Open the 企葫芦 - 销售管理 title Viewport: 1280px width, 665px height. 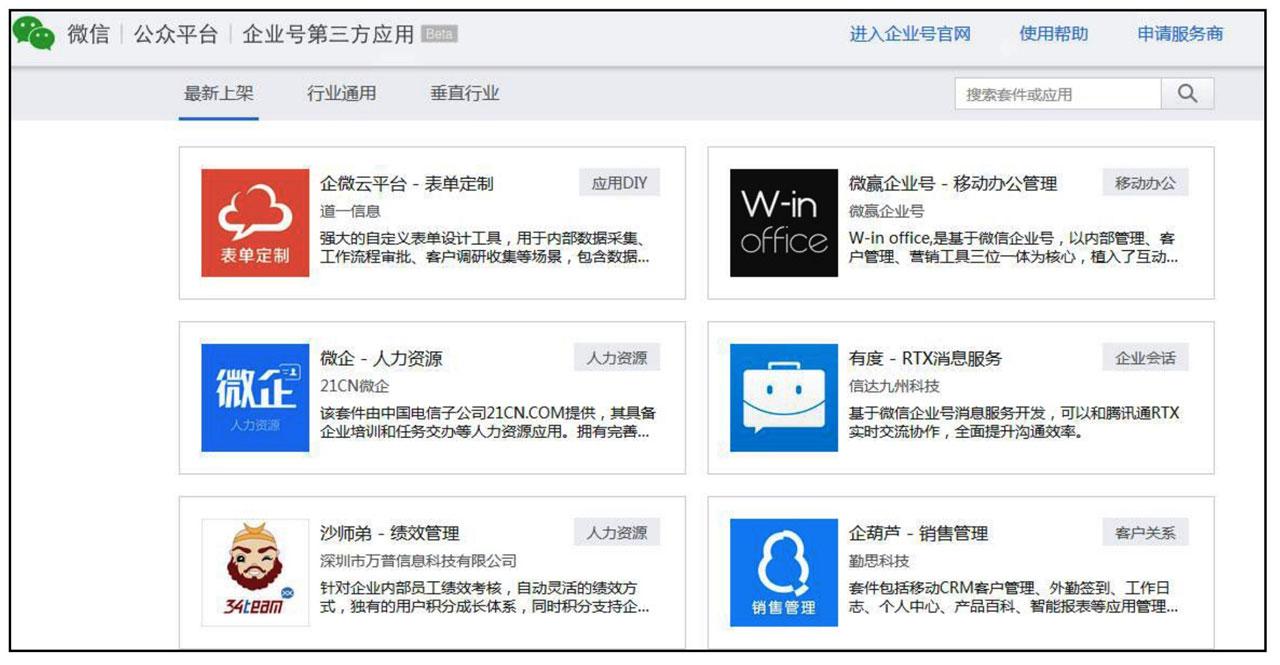(919, 534)
